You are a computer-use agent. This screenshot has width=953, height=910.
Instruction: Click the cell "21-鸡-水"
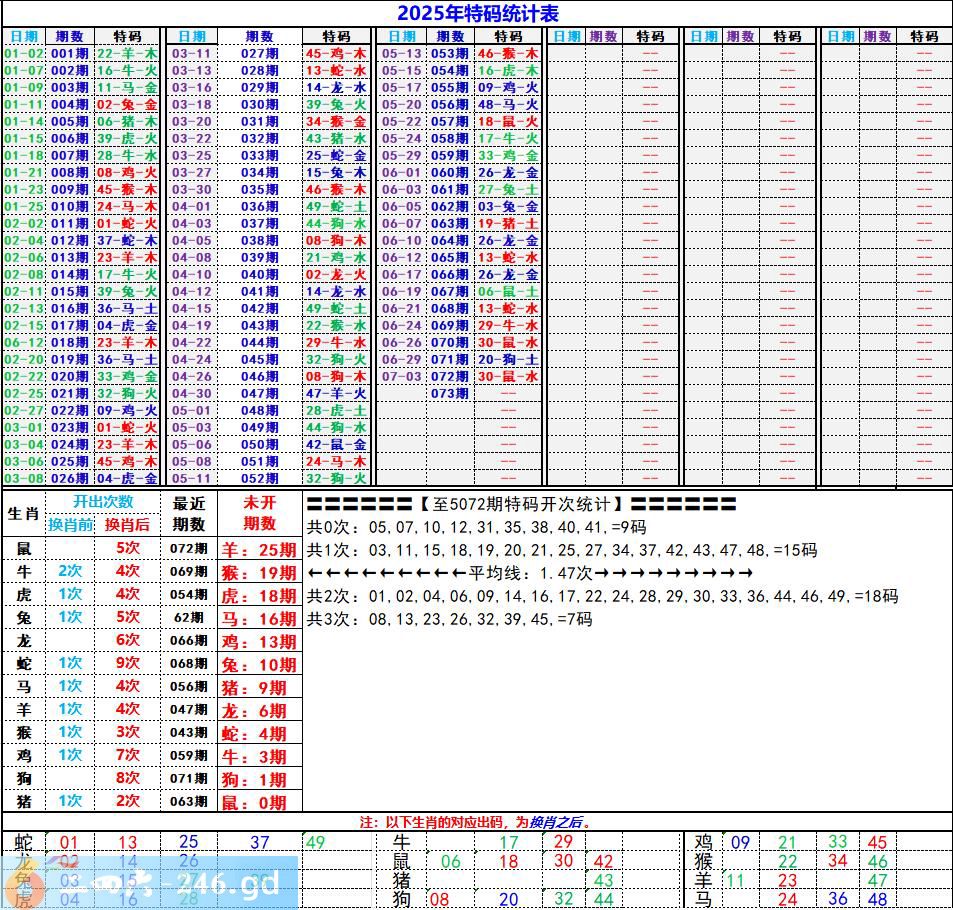[x=336, y=258]
